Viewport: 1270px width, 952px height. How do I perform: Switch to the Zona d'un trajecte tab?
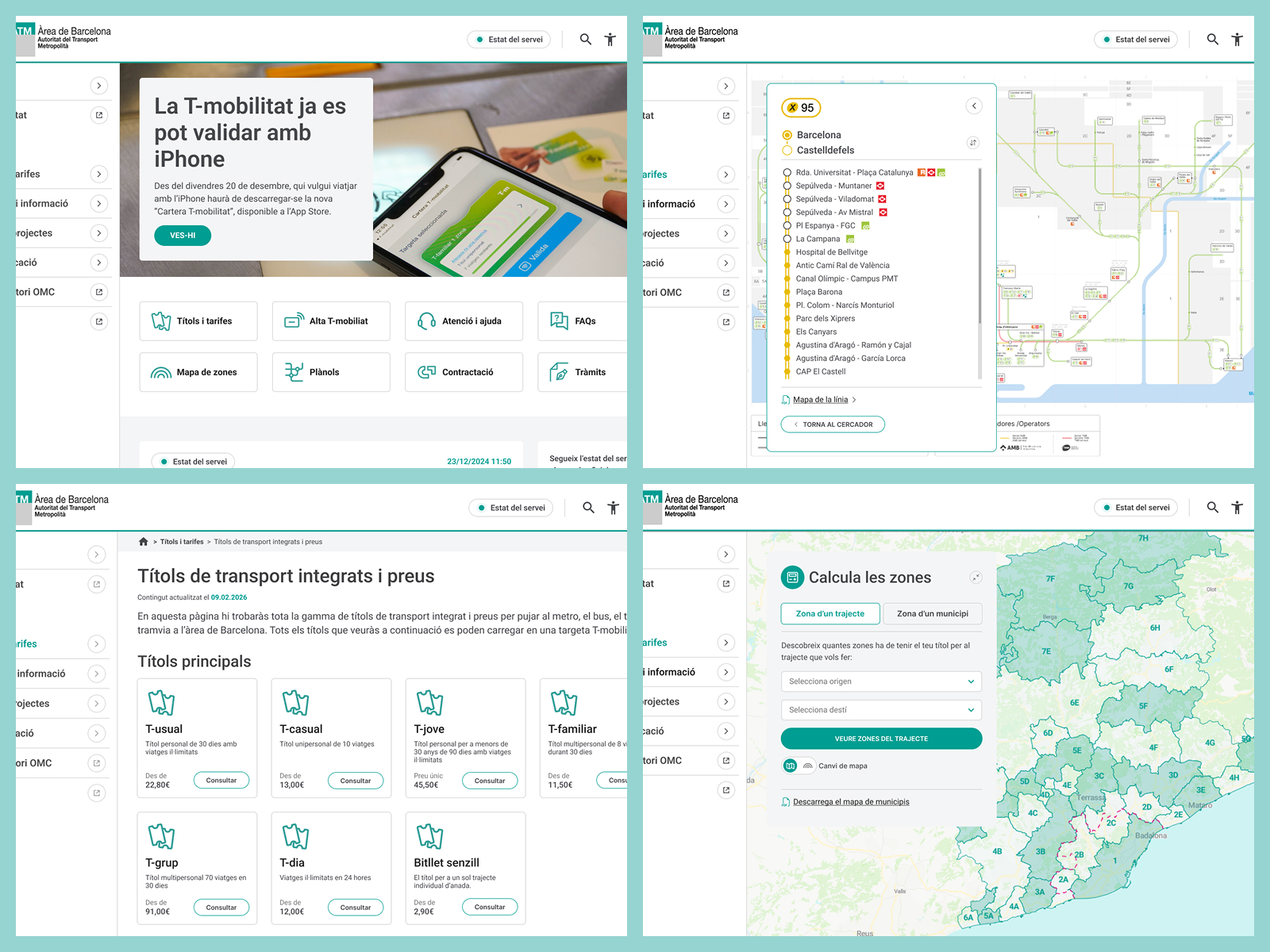tap(830, 613)
